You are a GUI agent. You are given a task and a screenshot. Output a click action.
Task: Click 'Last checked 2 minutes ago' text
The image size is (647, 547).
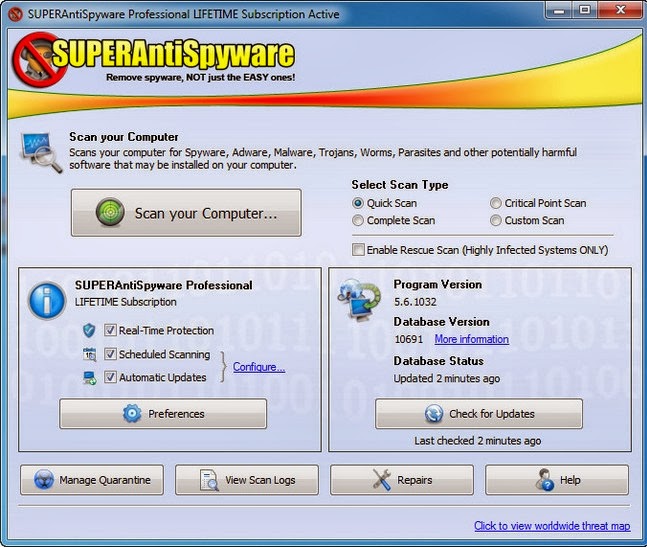(477, 441)
